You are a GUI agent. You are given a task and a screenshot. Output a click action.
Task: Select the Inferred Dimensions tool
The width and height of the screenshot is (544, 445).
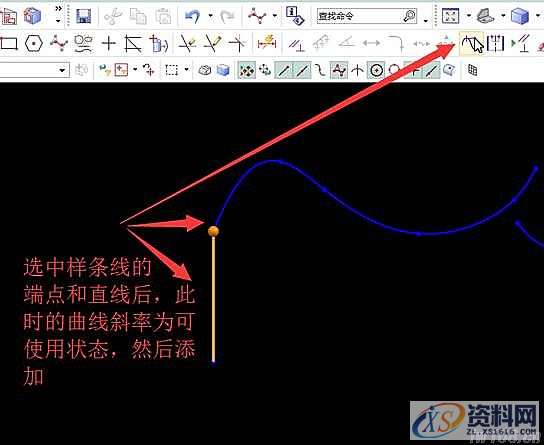point(266,43)
